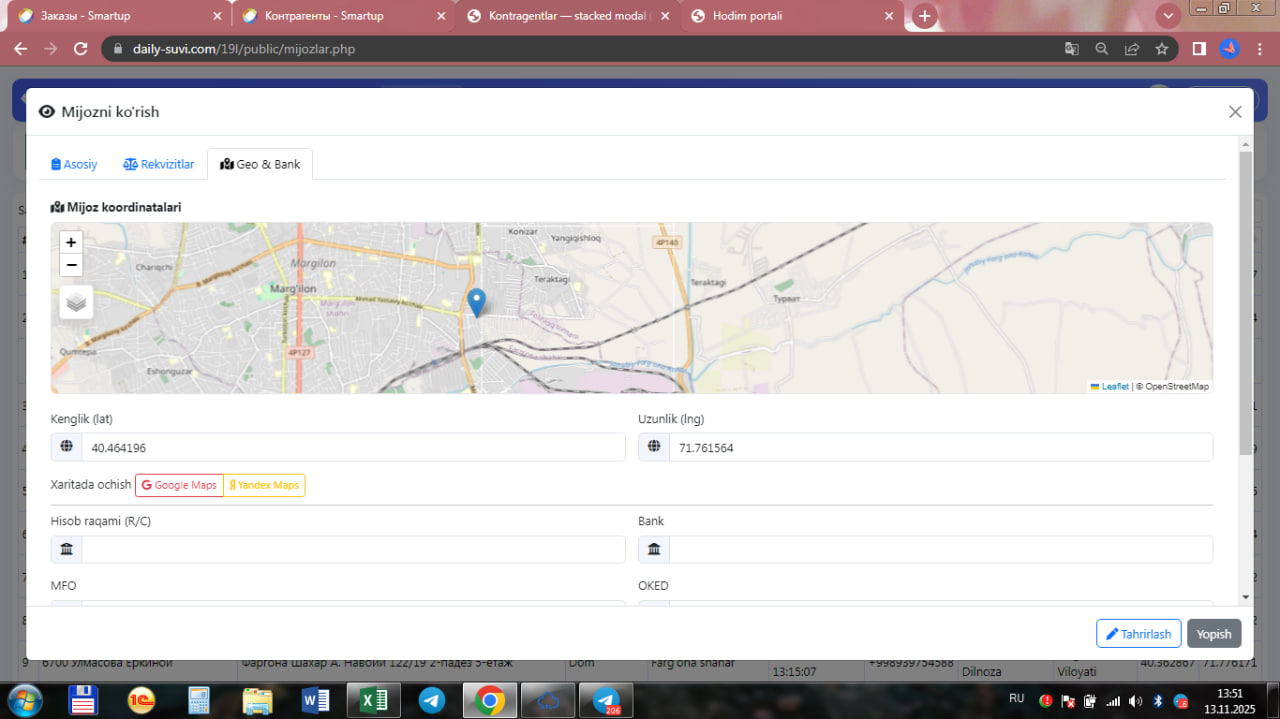The height and width of the screenshot is (719, 1280).
Task: Switch to the Rekvizitlar tab
Action: coord(158,164)
